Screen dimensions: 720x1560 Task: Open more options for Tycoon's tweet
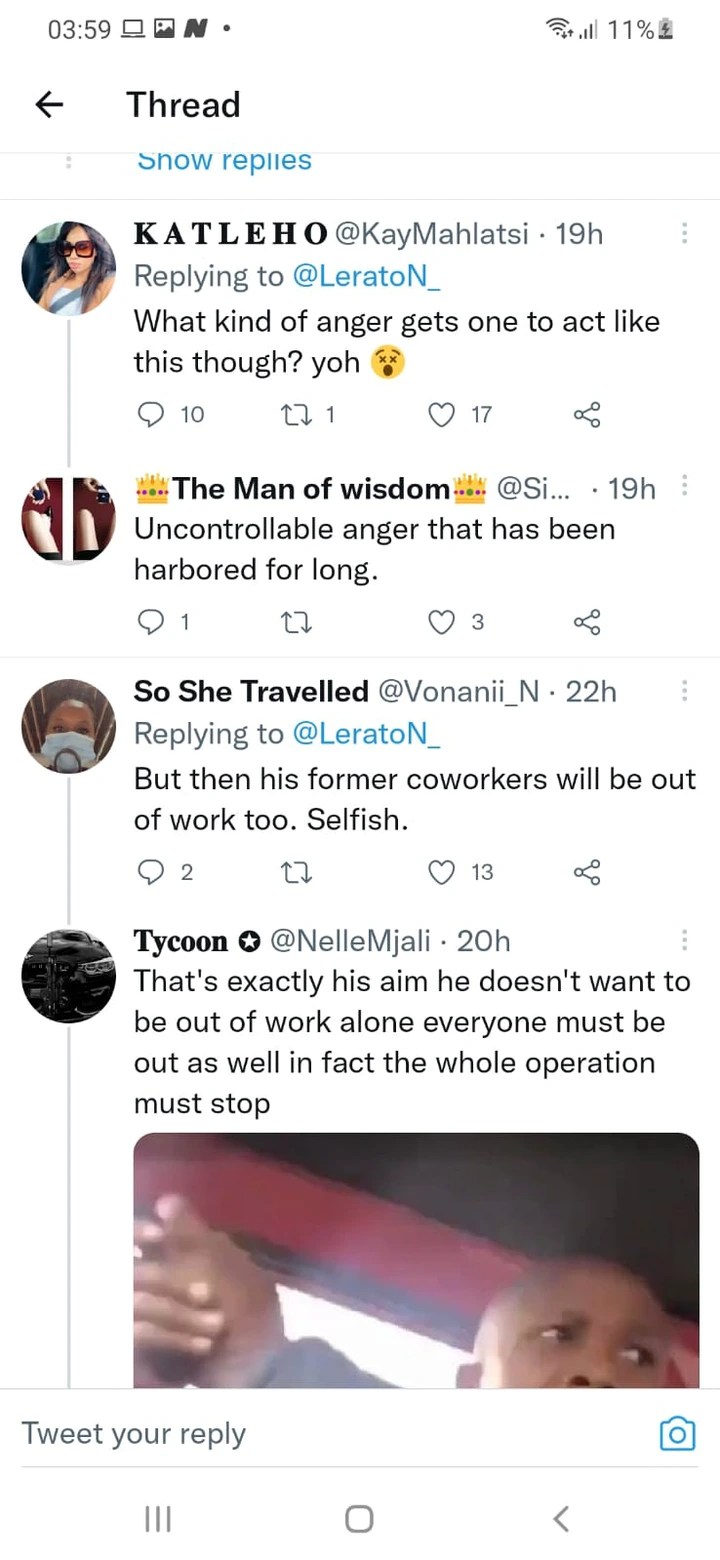685,941
